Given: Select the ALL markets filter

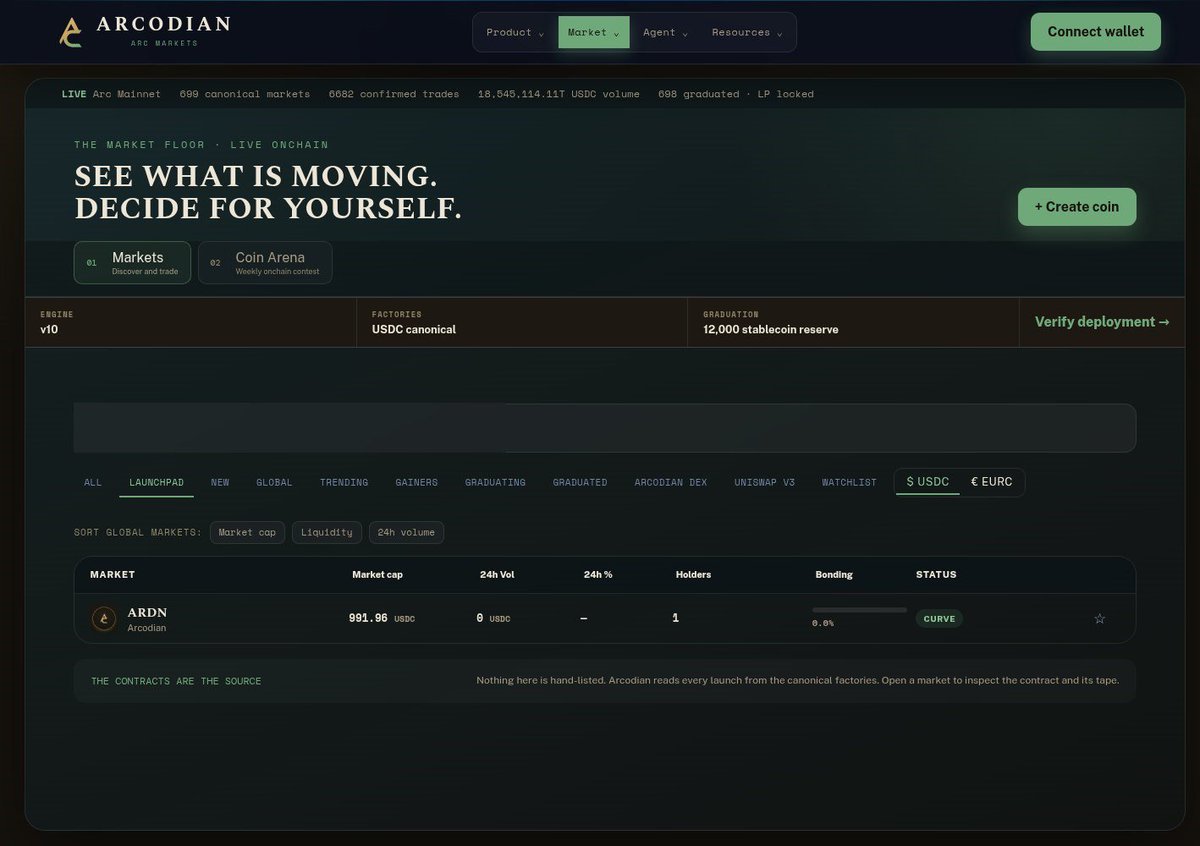Looking at the screenshot, I should (93, 482).
